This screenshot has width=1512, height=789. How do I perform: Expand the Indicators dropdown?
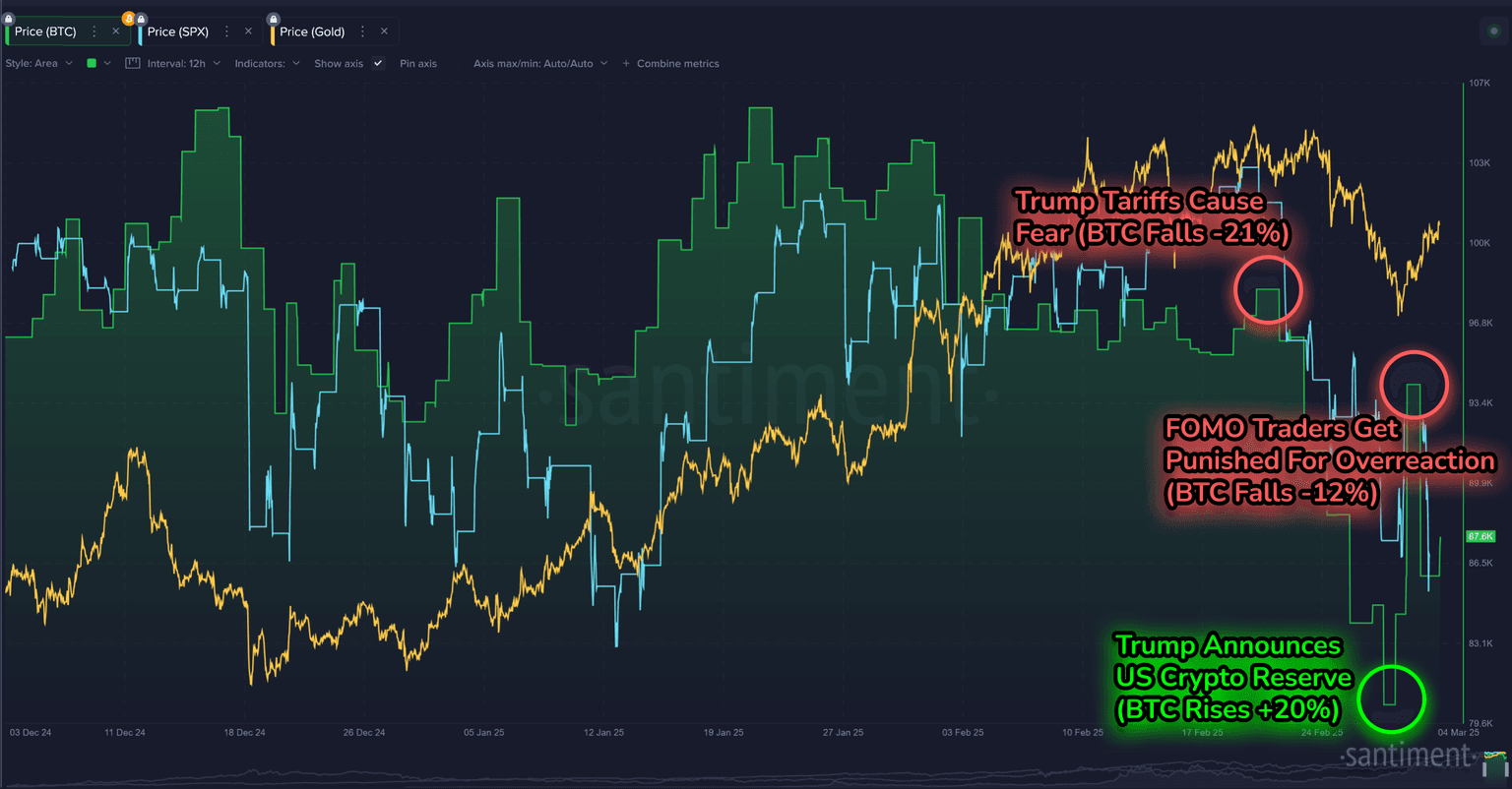click(x=267, y=63)
